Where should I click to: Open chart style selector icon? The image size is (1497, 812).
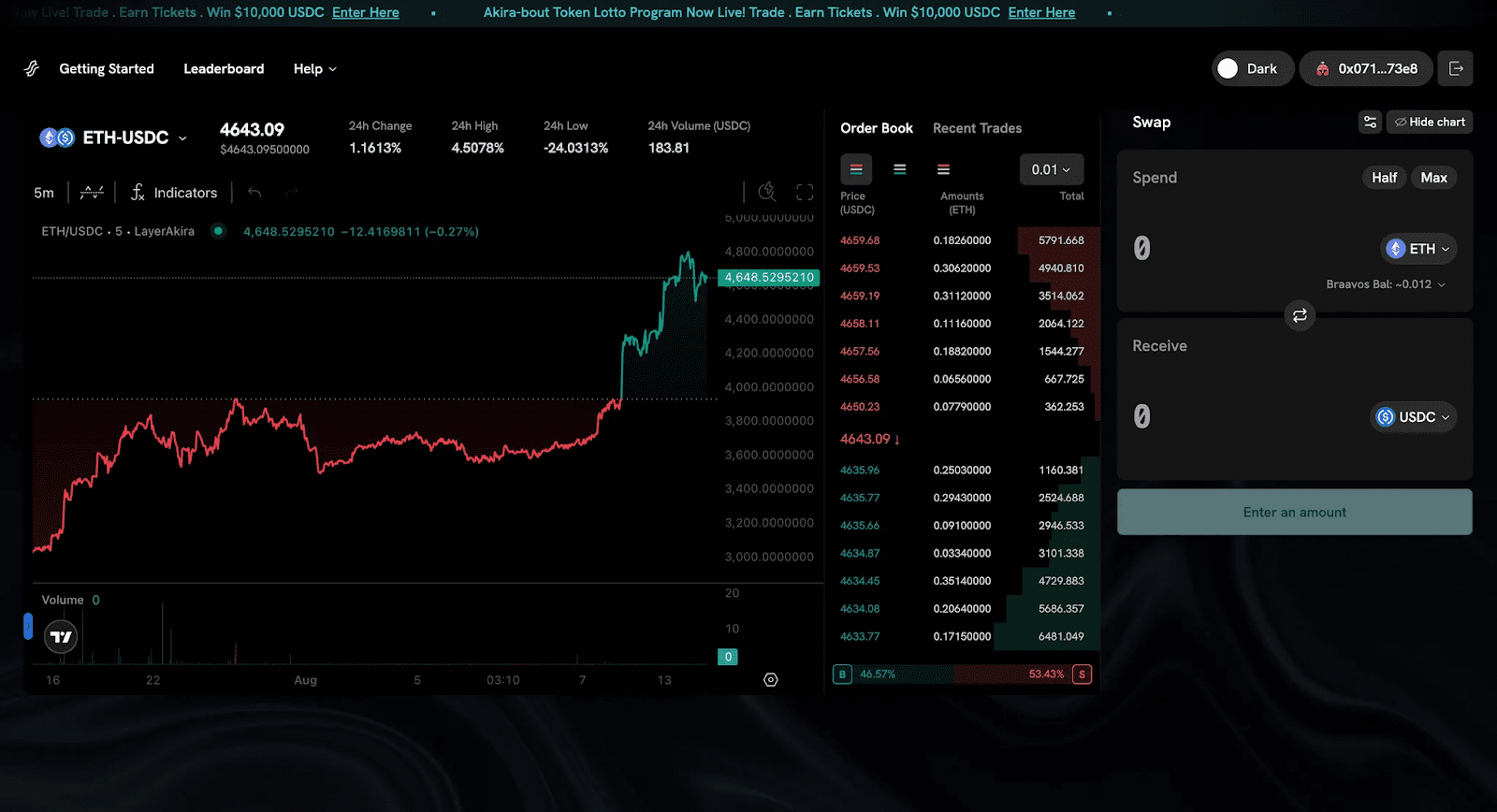pos(92,193)
